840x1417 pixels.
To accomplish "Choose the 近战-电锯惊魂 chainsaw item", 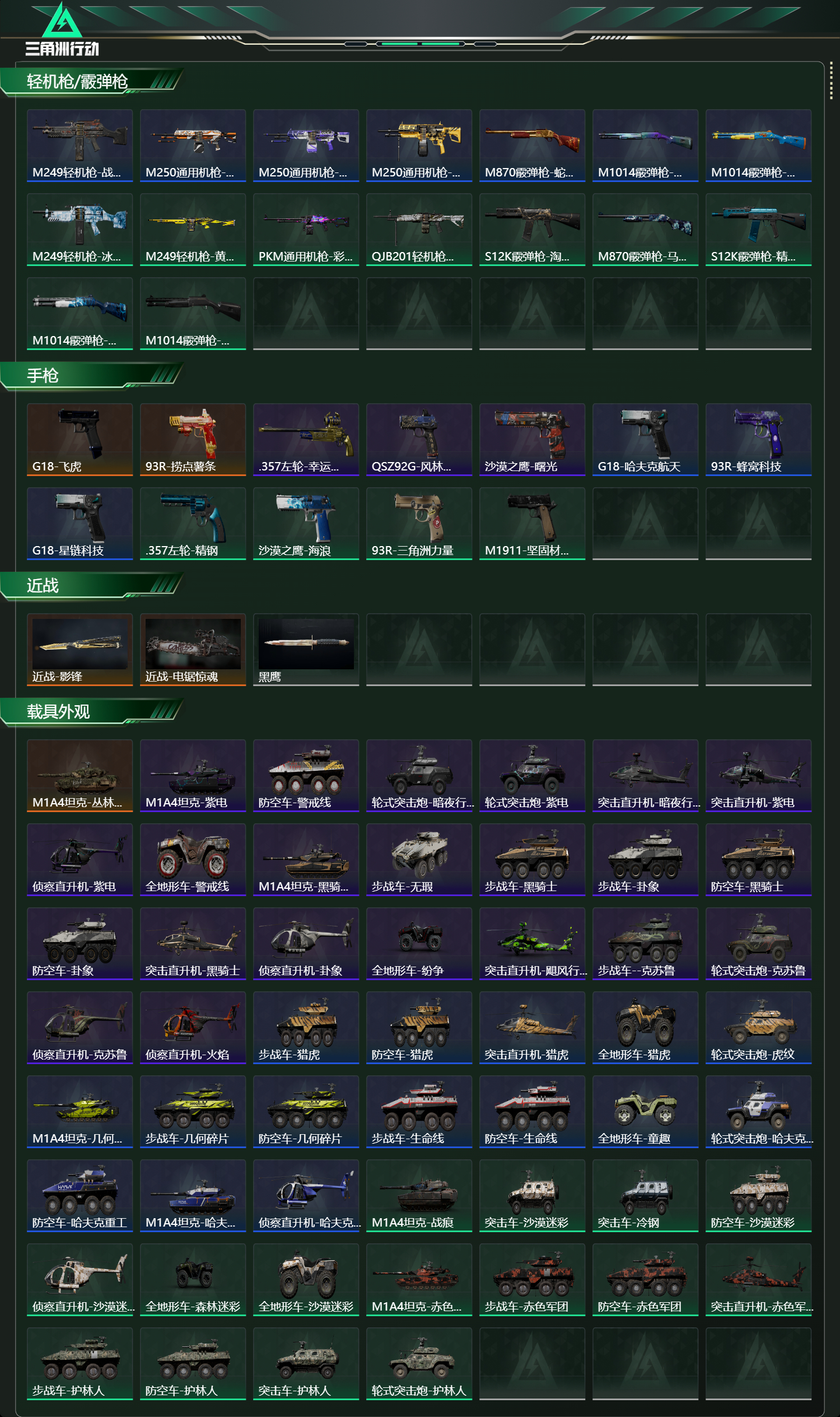I will coord(193,649).
